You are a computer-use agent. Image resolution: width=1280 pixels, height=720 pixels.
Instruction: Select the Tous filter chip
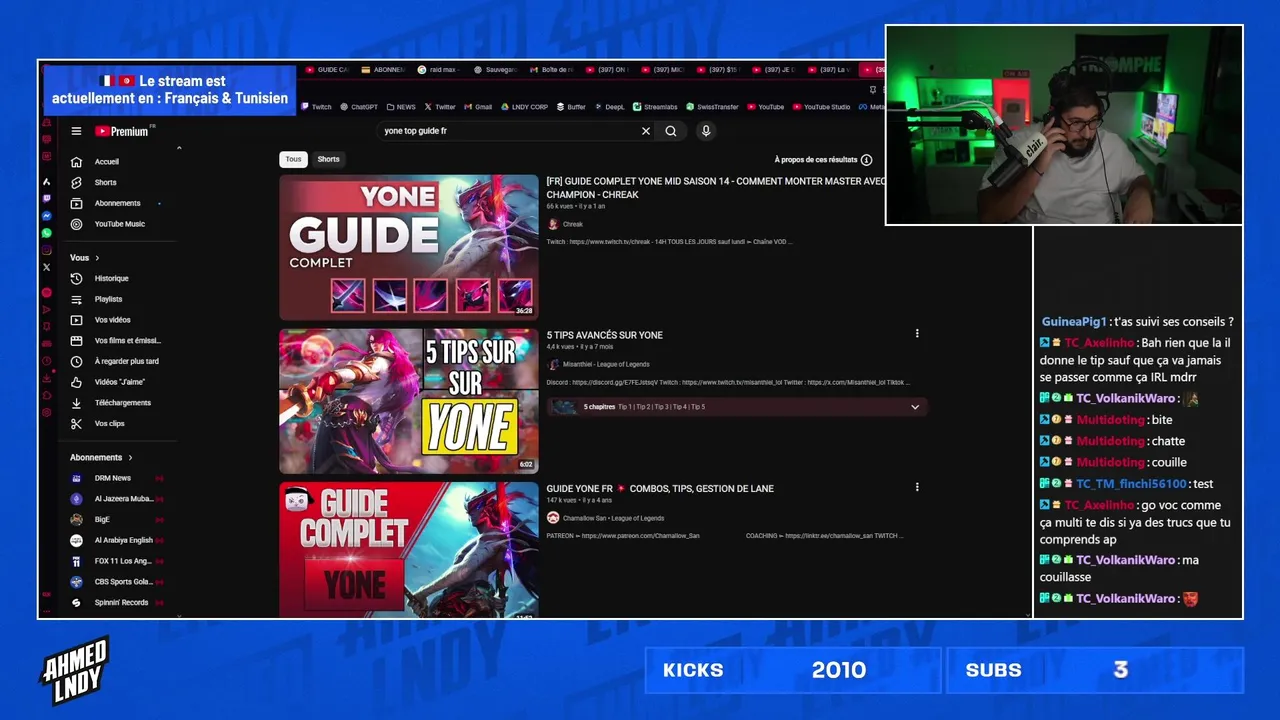coord(293,159)
